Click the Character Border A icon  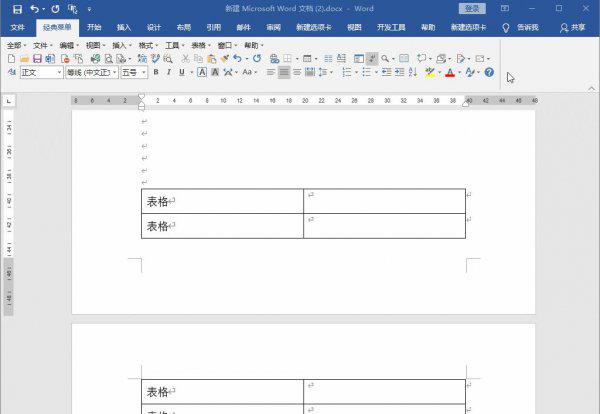[x=202, y=72]
